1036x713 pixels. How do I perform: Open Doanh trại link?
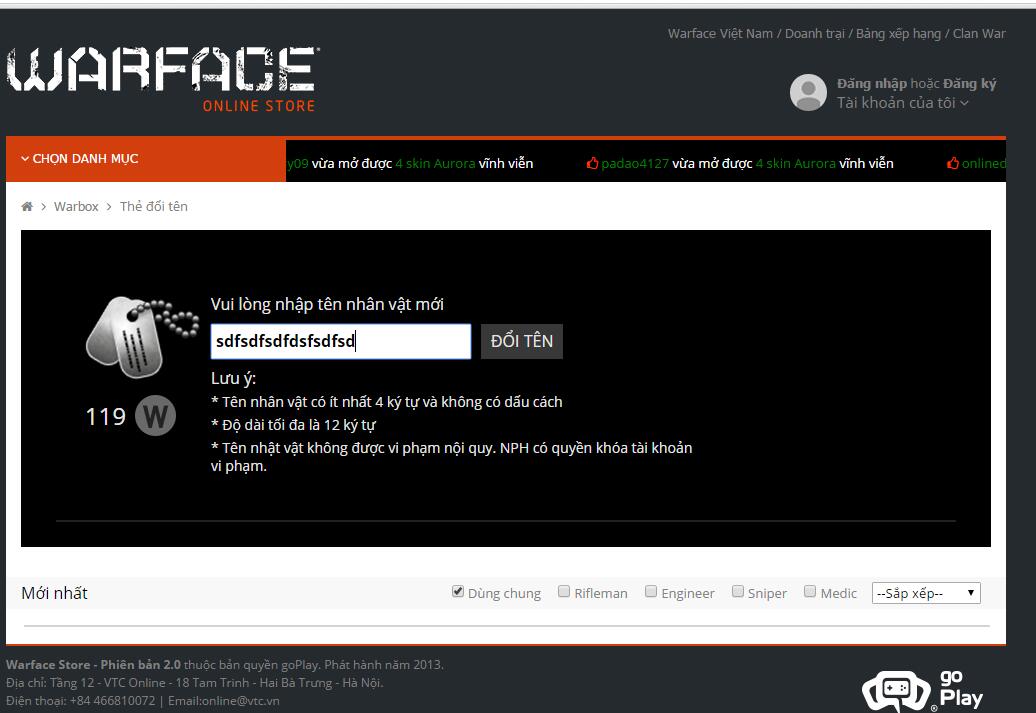(814, 34)
